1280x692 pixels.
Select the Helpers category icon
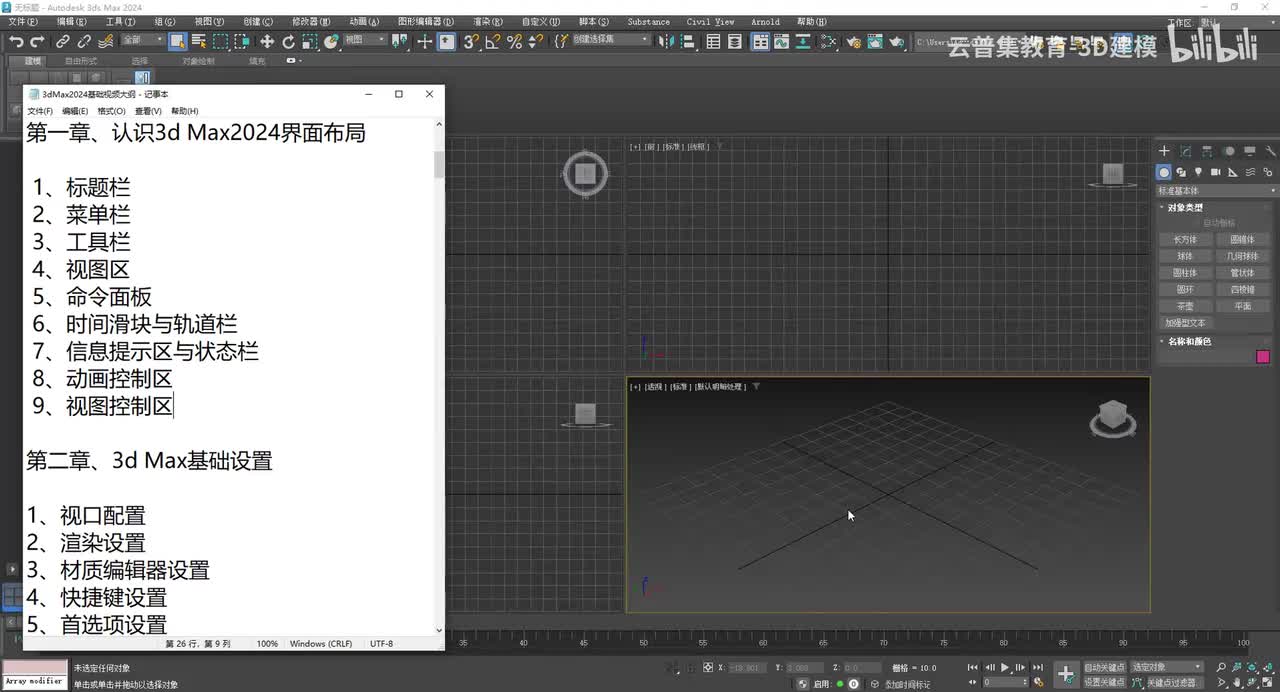1232,172
